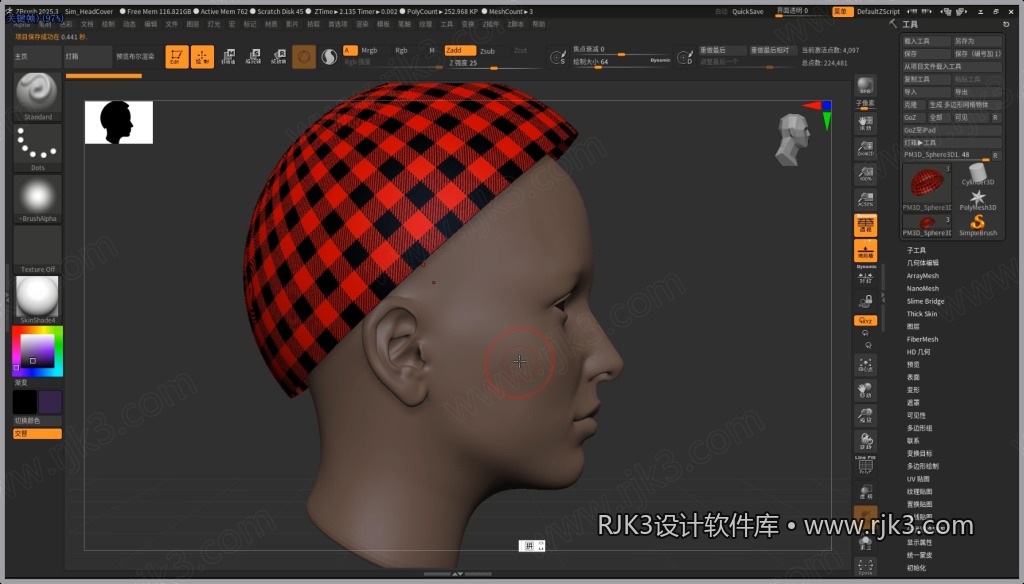Click the D brush icon beside Replay Last
Viewport: 1024px width, 584px height.
[684, 57]
